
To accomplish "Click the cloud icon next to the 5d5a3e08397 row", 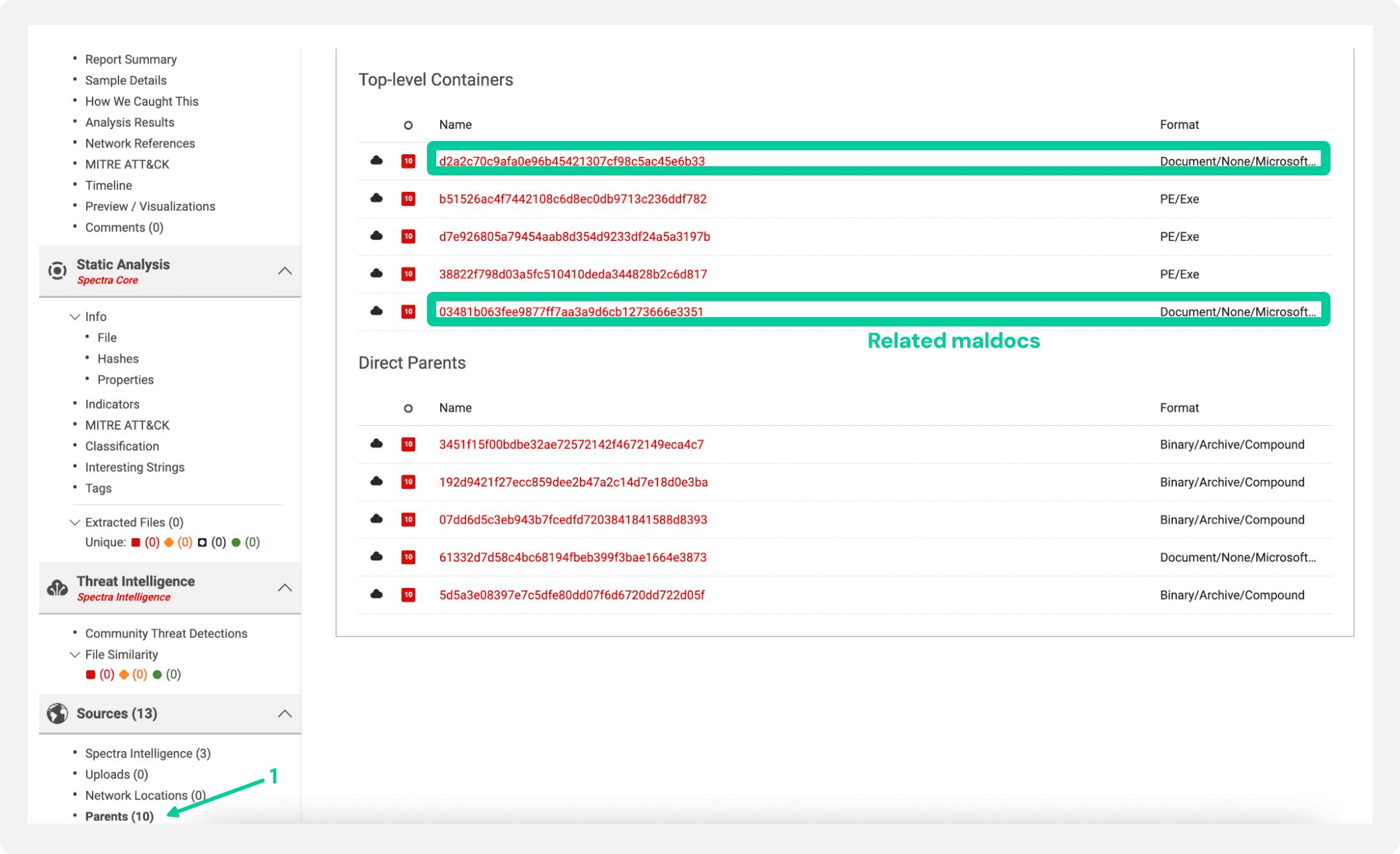I will (376, 594).
